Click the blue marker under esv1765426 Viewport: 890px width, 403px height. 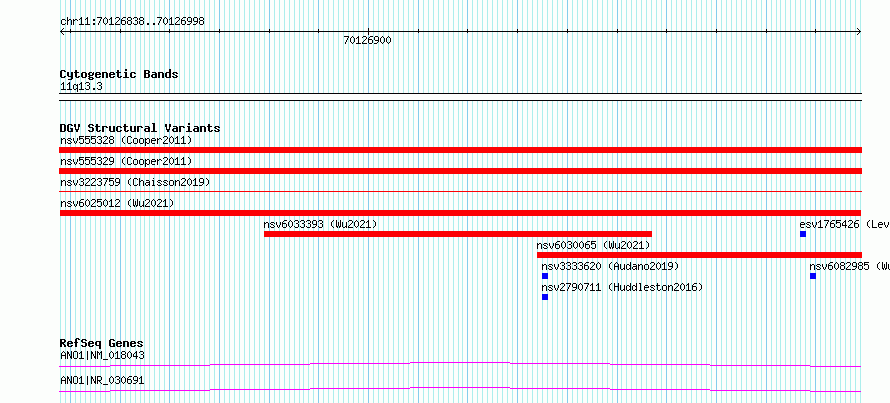pos(803,234)
